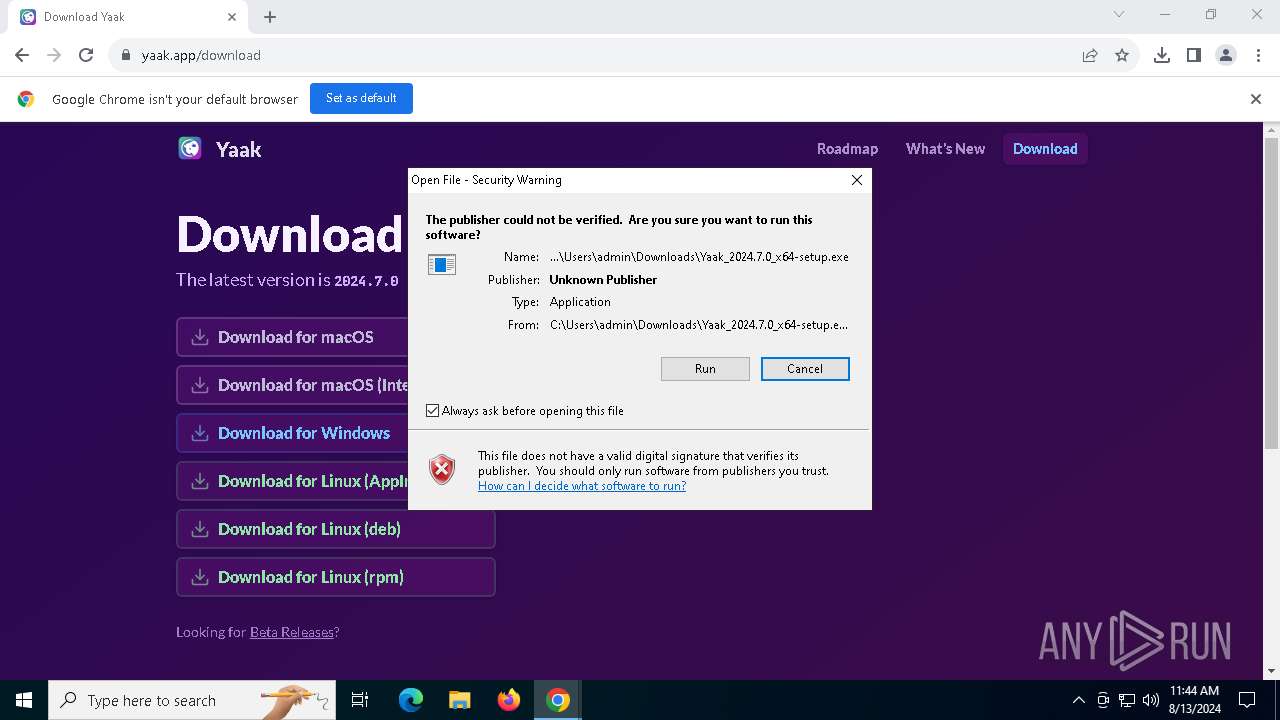Open the What's New nav item
Viewport: 1280px width, 720px height.
(945, 149)
